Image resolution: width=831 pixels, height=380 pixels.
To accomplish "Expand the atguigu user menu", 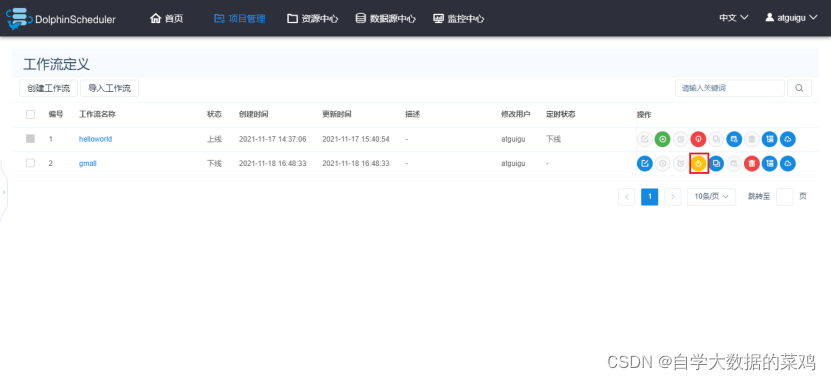I will (x=791, y=17).
